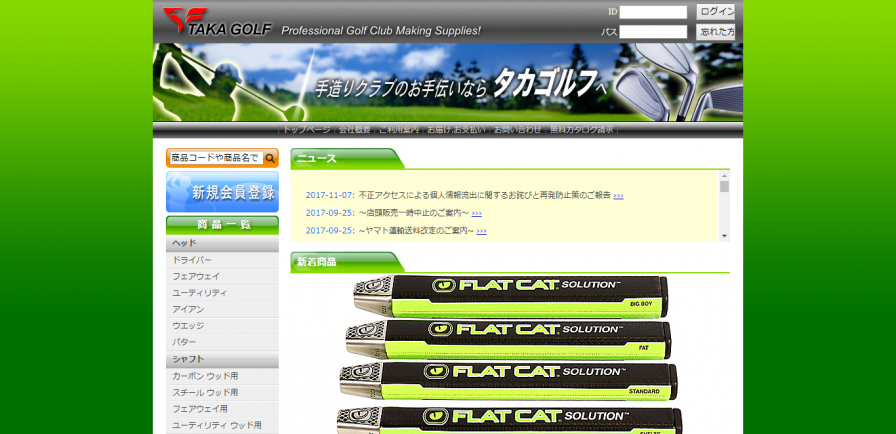Screen dimensions: 896x434
Task: Click the ヘッド section header
Action: pyautogui.click(x=222, y=244)
